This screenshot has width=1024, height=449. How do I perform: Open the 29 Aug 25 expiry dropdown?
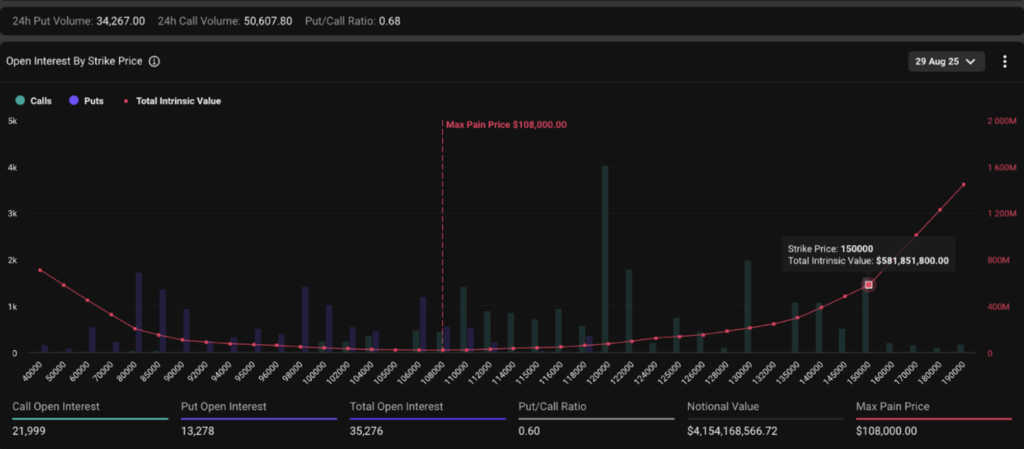pos(946,62)
